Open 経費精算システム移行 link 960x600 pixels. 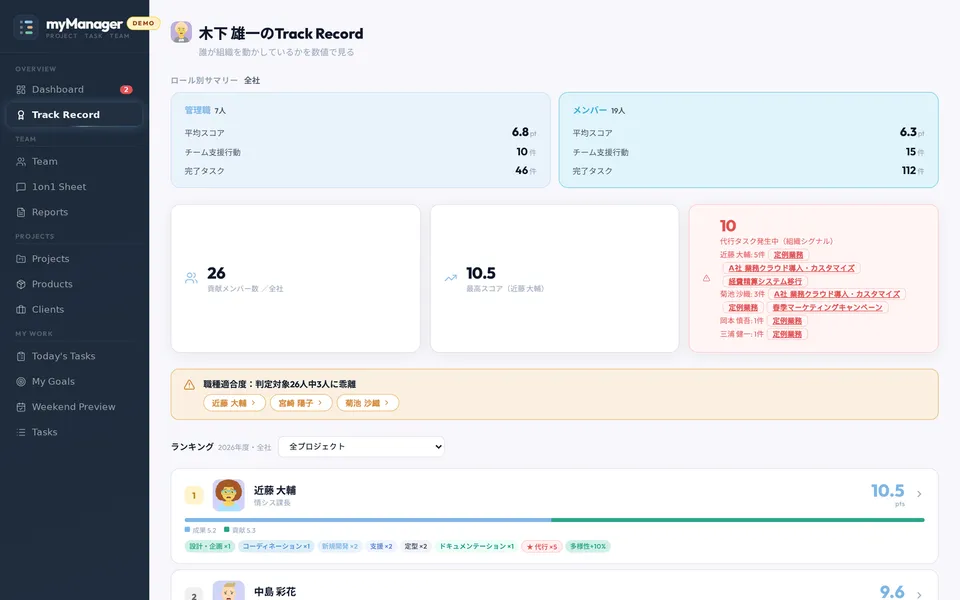coord(765,282)
